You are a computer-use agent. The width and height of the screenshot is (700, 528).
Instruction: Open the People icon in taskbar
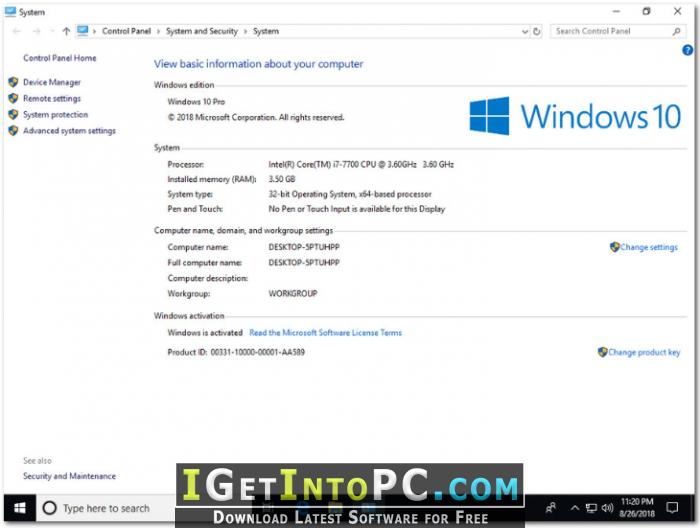(551, 508)
